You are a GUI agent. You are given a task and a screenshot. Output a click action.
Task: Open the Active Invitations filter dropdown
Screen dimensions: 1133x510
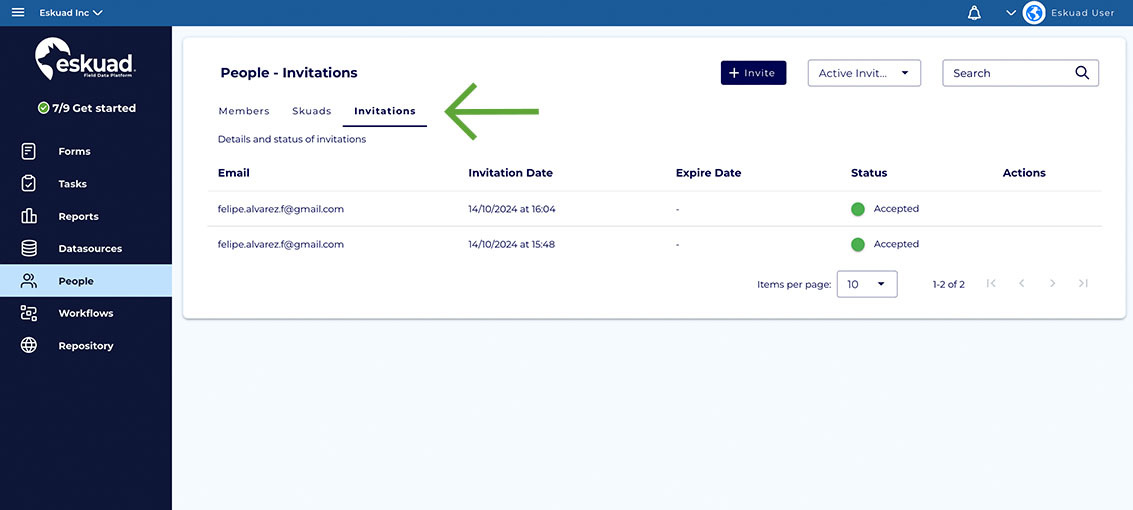pos(863,73)
